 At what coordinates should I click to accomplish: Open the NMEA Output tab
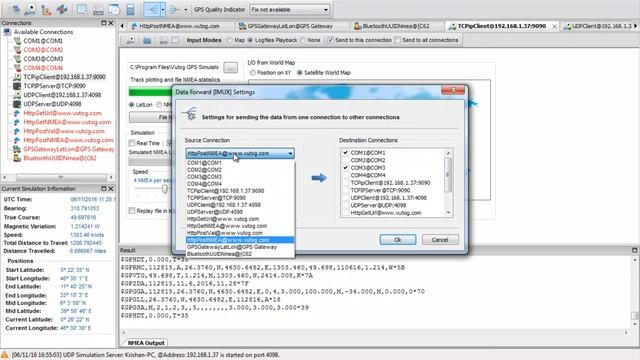pos(146,343)
